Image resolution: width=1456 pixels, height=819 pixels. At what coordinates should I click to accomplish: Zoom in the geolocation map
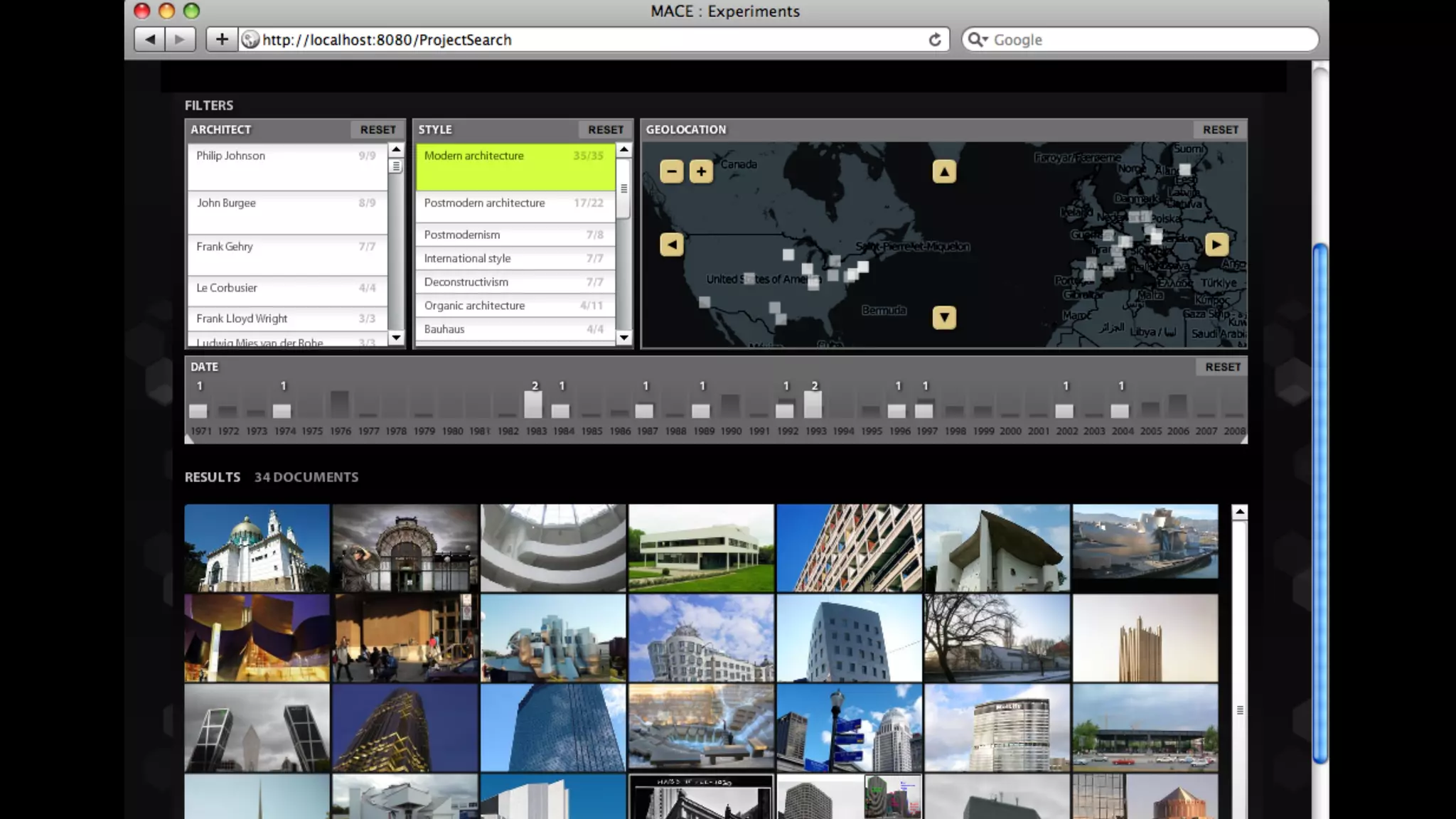coord(701,171)
